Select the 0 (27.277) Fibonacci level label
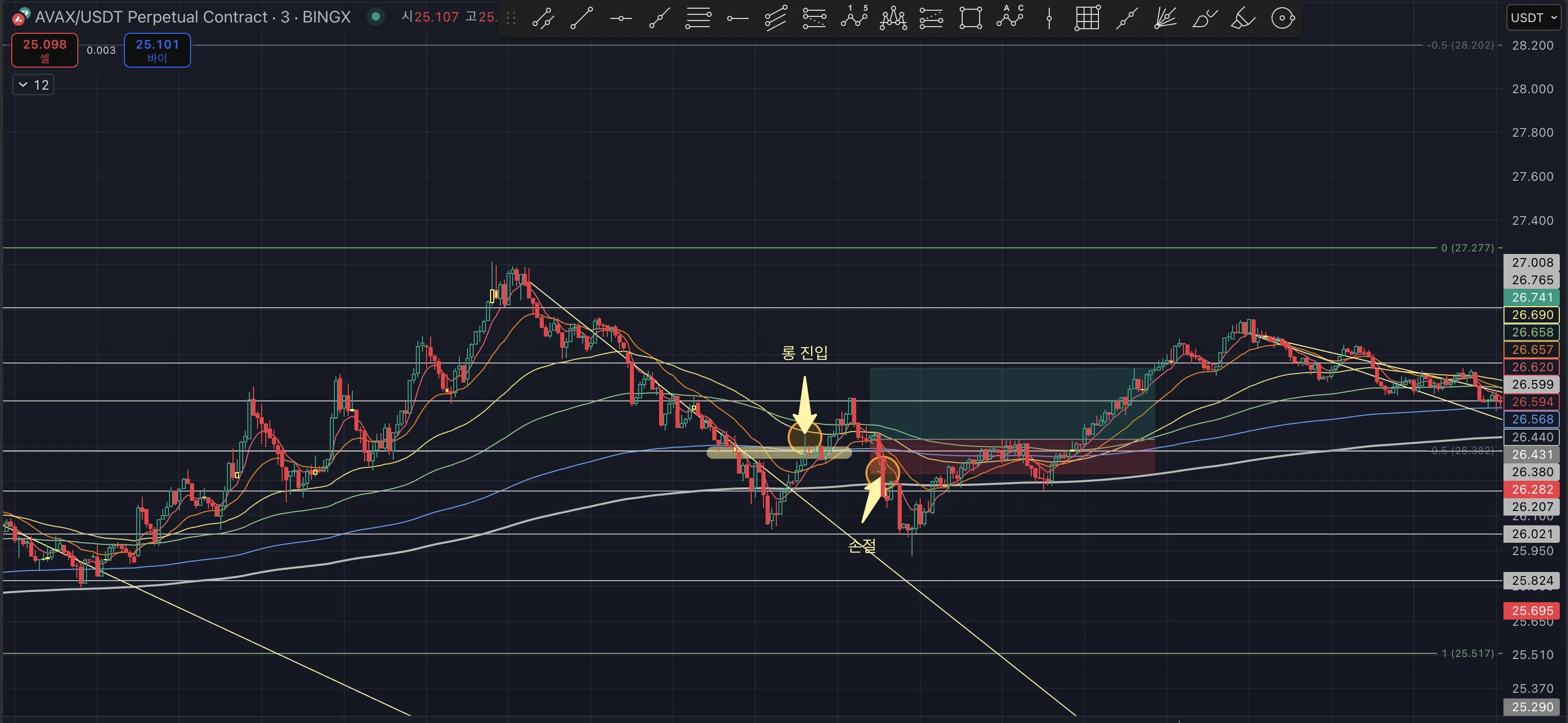 point(1467,248)
